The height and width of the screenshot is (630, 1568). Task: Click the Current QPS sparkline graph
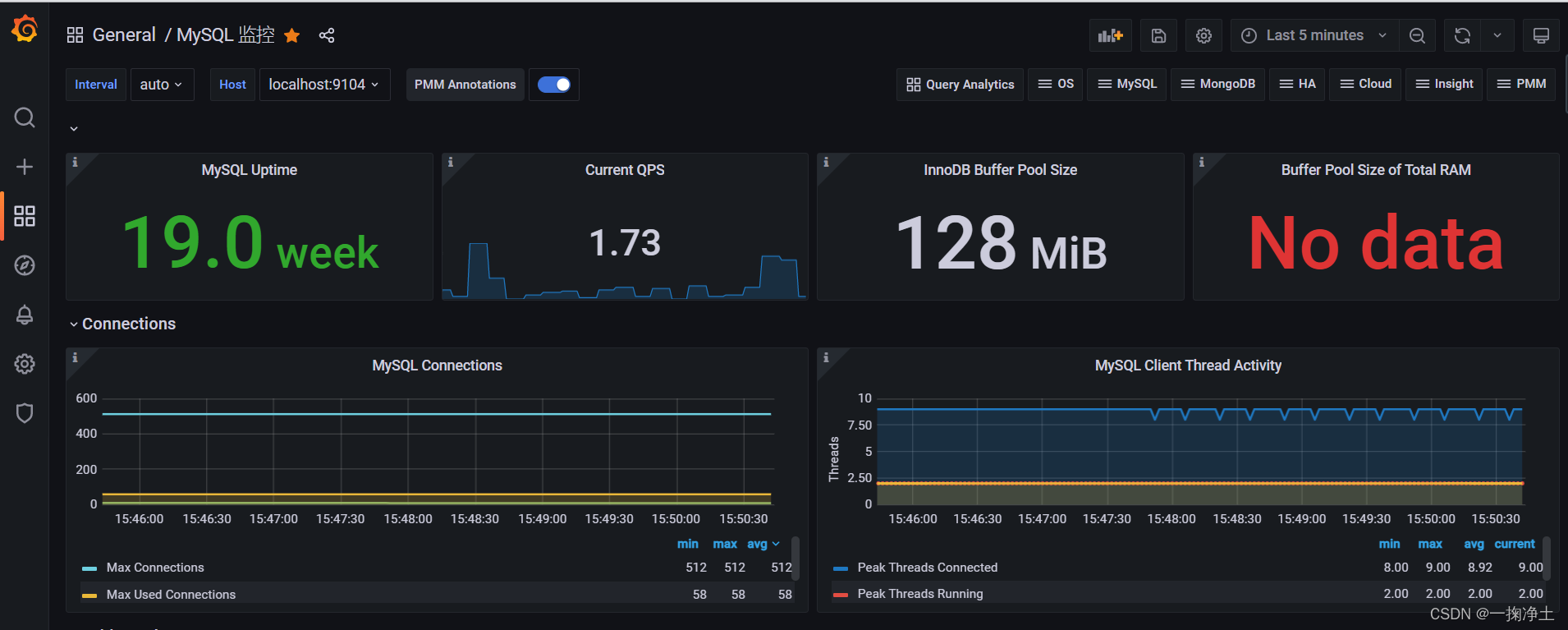625,271
